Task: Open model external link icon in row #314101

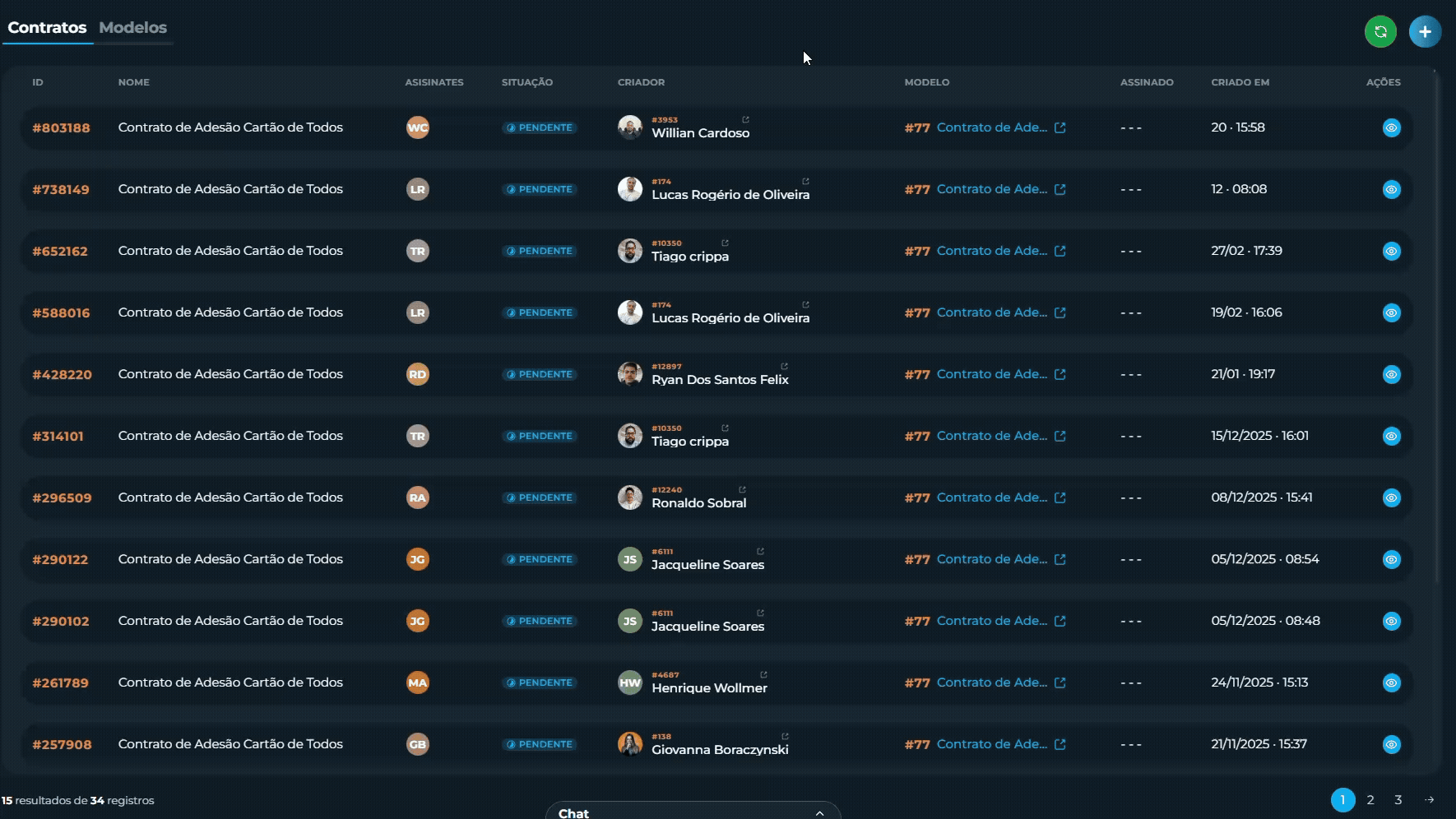Action: point(1060,436)
